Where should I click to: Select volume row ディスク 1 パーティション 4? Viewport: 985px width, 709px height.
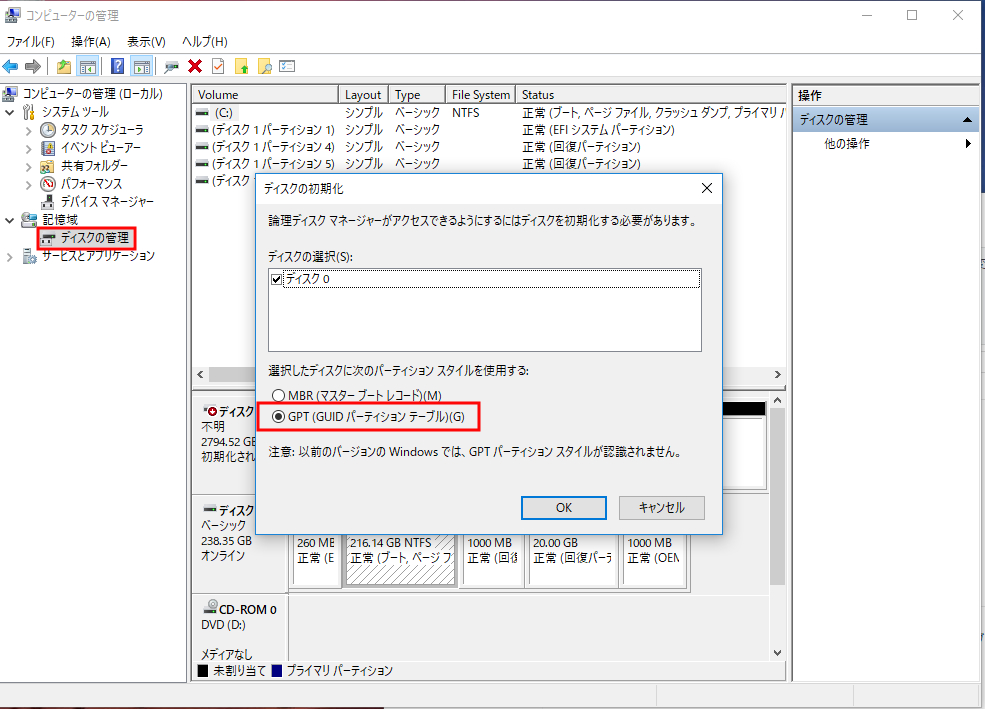tap(489, 147)
